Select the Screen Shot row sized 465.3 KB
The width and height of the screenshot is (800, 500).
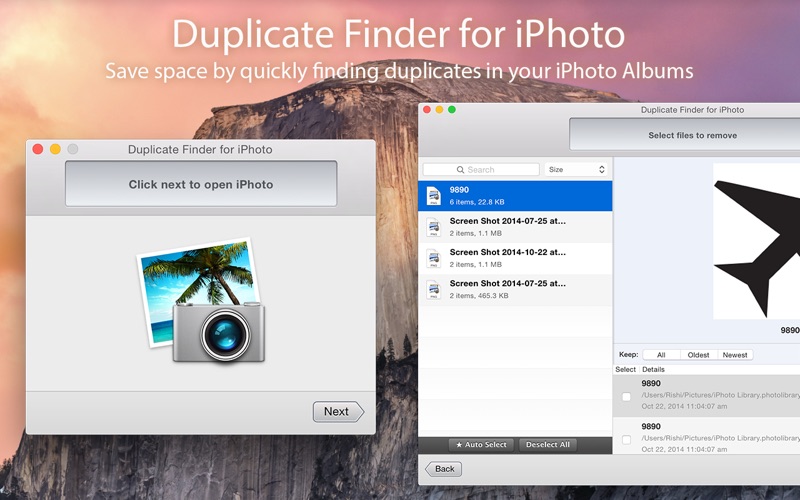tap(515, 289)
